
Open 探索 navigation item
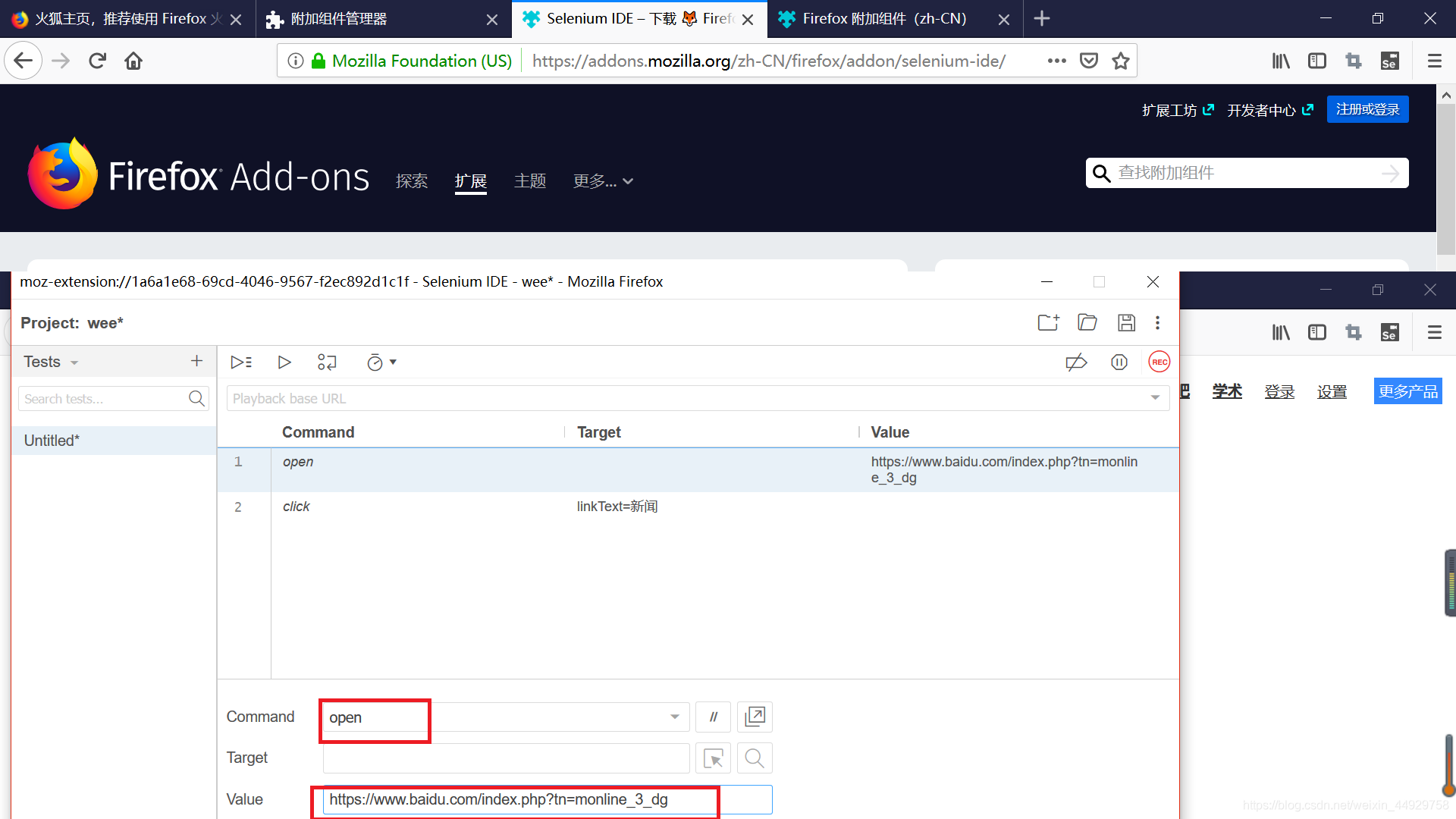tap(412, 181)
